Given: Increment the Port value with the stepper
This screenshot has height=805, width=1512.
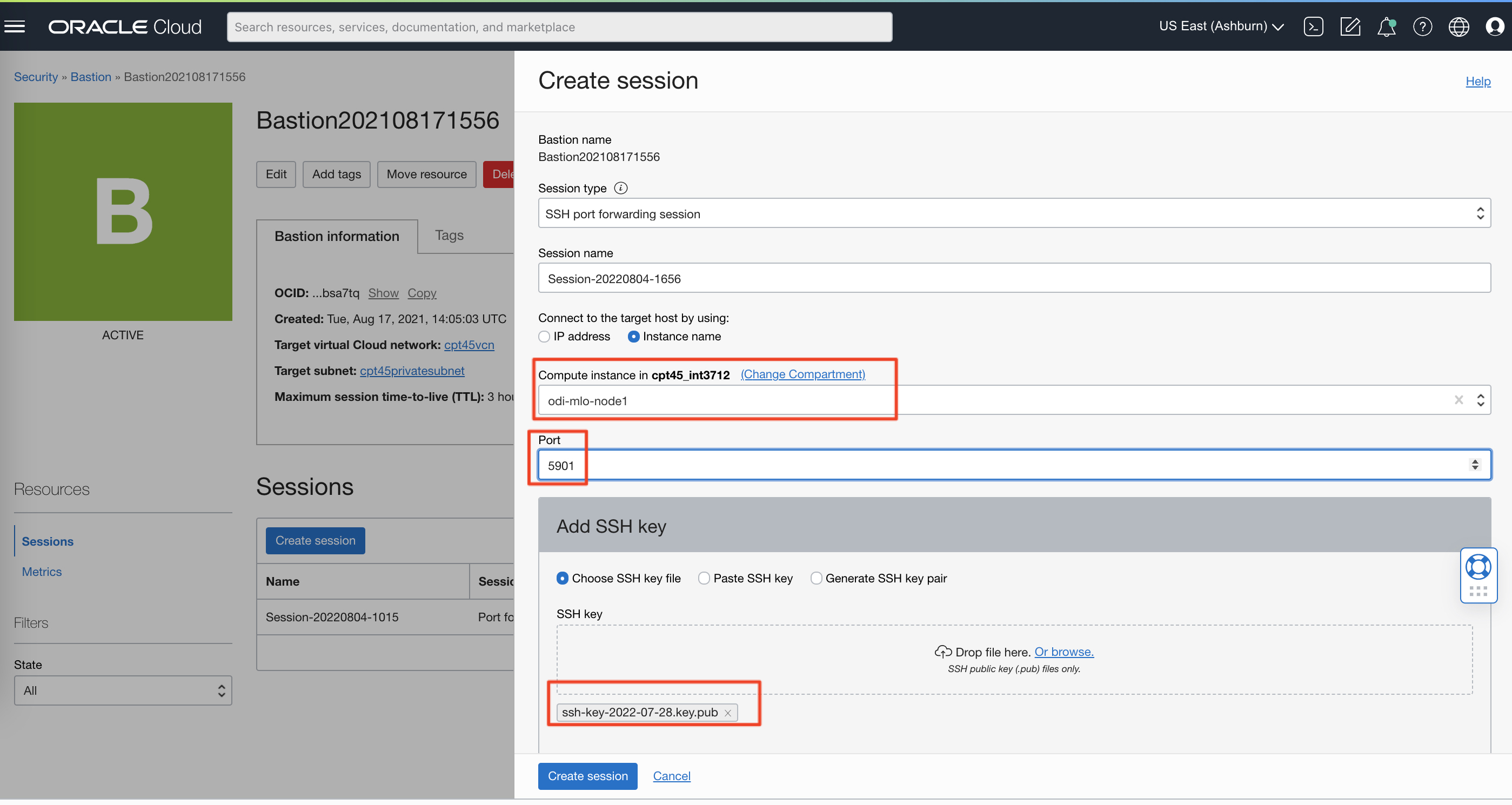Looking at the screenshot, I should coord(1475,462).
